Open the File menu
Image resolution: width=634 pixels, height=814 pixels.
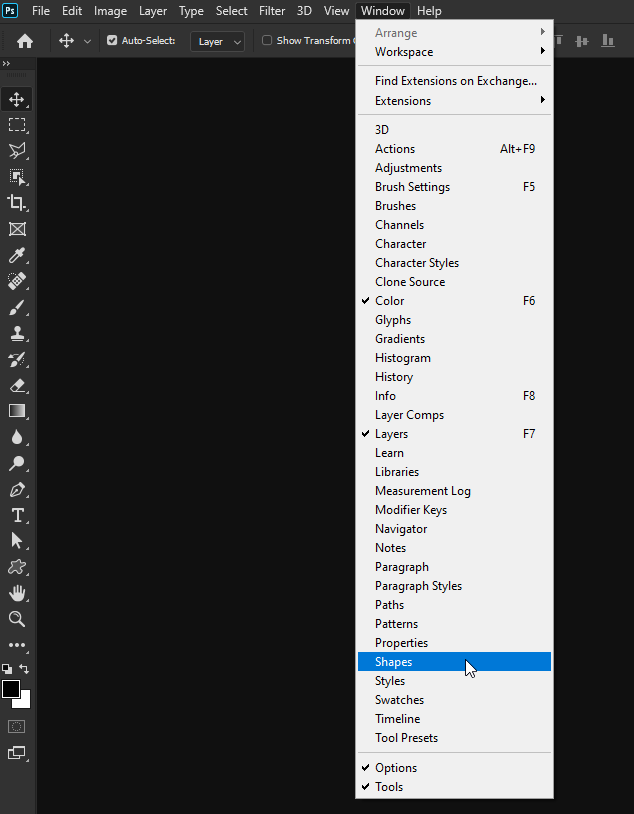pos(41,10)
